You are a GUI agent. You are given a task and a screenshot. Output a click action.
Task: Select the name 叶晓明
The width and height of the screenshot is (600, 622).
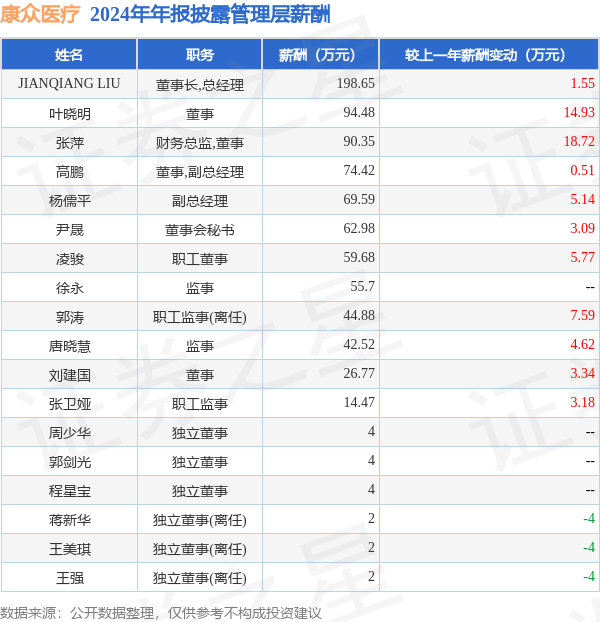(x=70, y=114)
